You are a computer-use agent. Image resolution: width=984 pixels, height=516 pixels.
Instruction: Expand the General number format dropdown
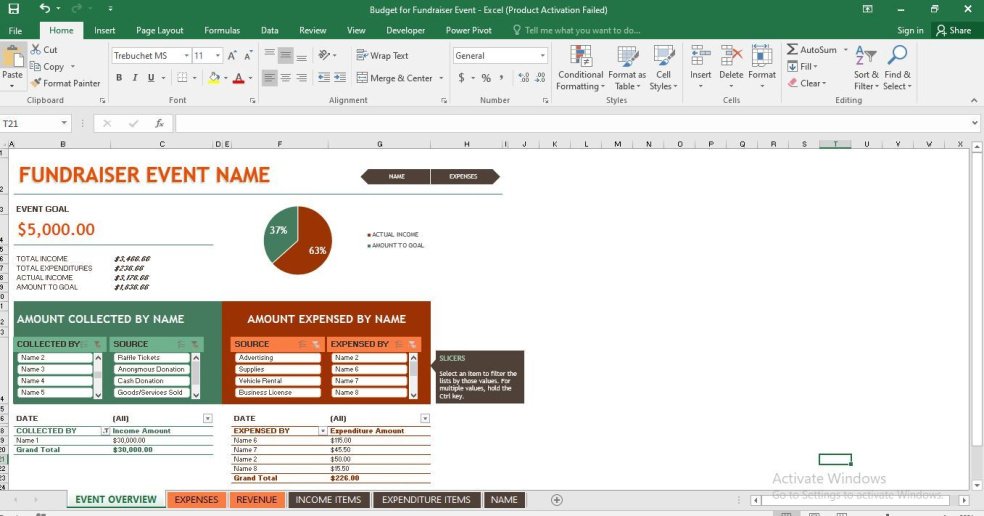(543, 56)
